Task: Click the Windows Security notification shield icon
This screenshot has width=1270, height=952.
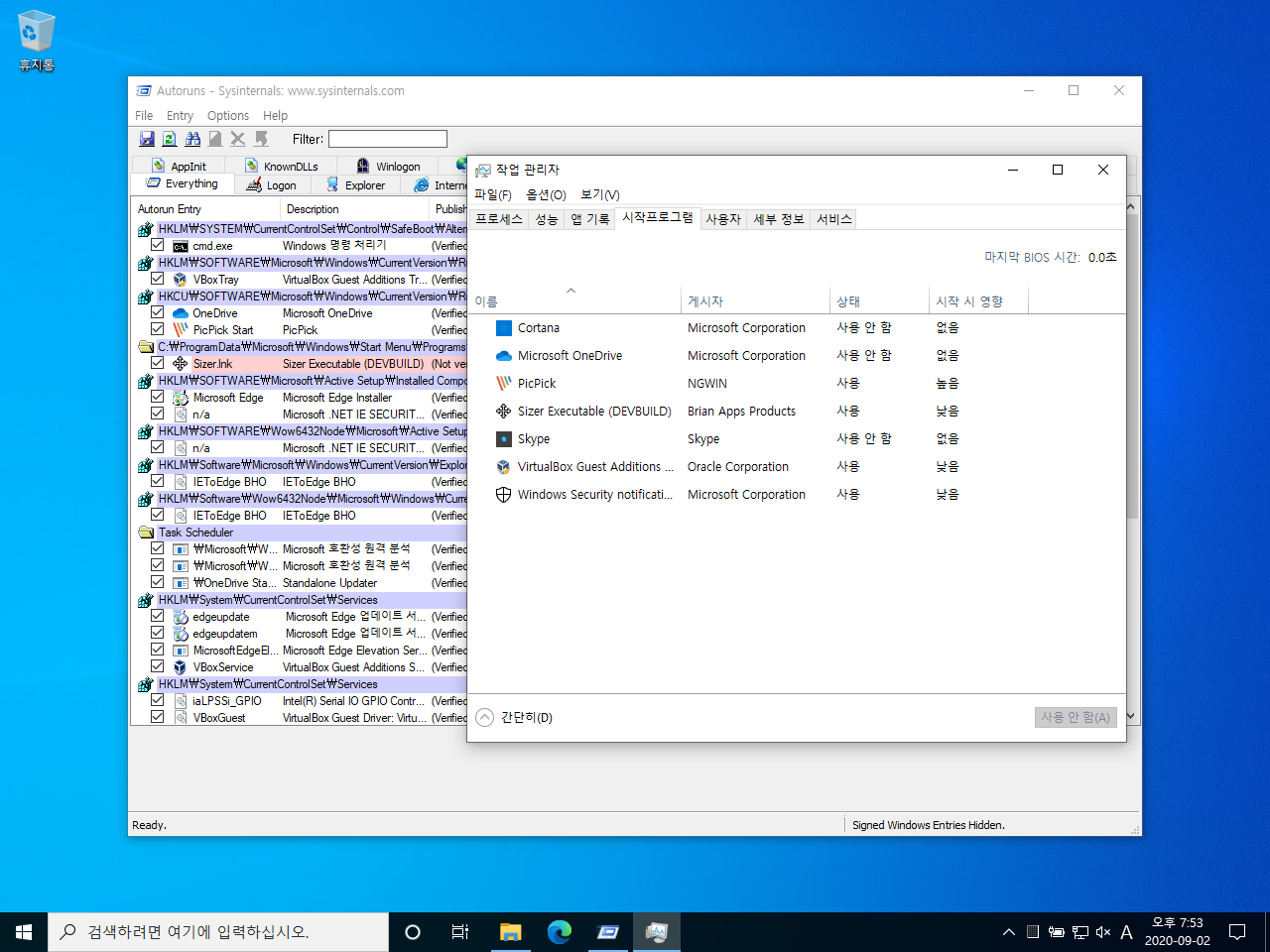Action: [504, 495]
